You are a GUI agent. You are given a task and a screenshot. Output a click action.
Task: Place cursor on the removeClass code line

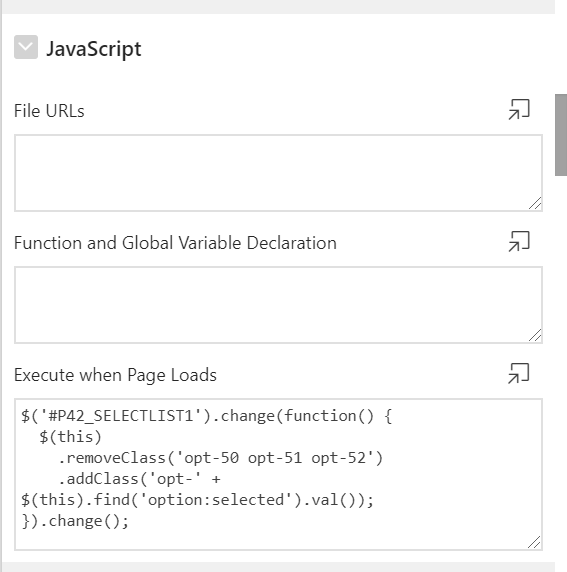(x=221, y=458)
